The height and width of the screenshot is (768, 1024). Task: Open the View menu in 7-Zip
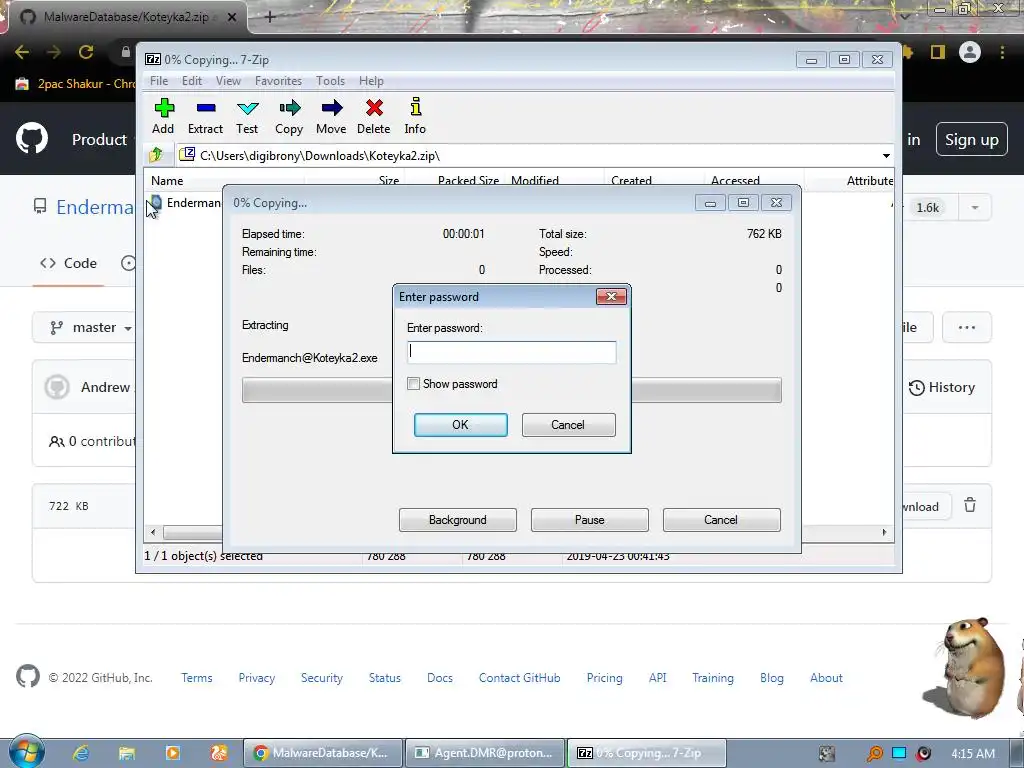[x=229, y=80]
